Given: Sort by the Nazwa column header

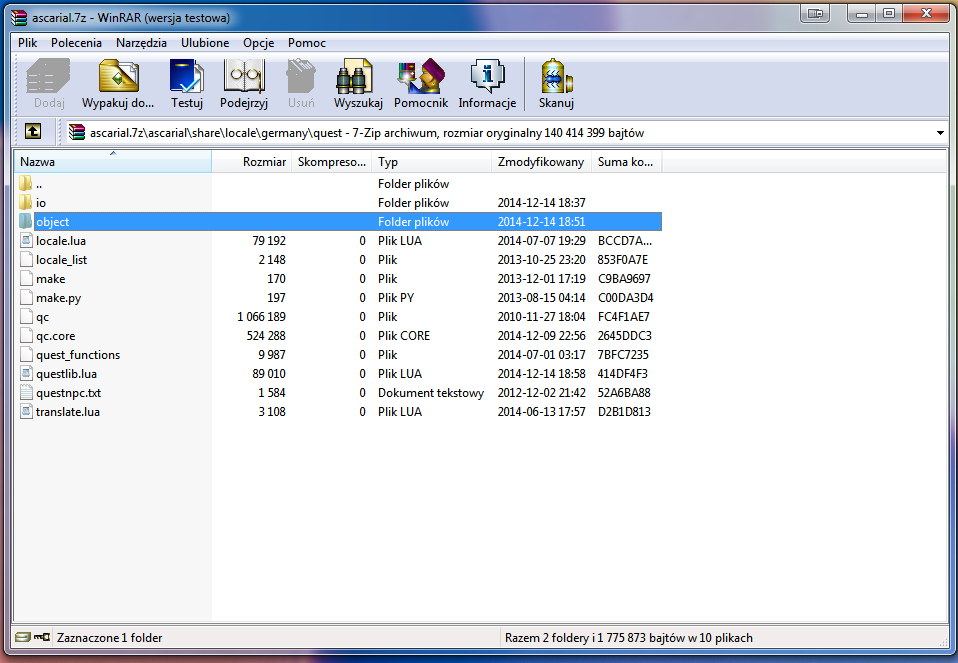Looking at the screenshot, I should (113, 162).
